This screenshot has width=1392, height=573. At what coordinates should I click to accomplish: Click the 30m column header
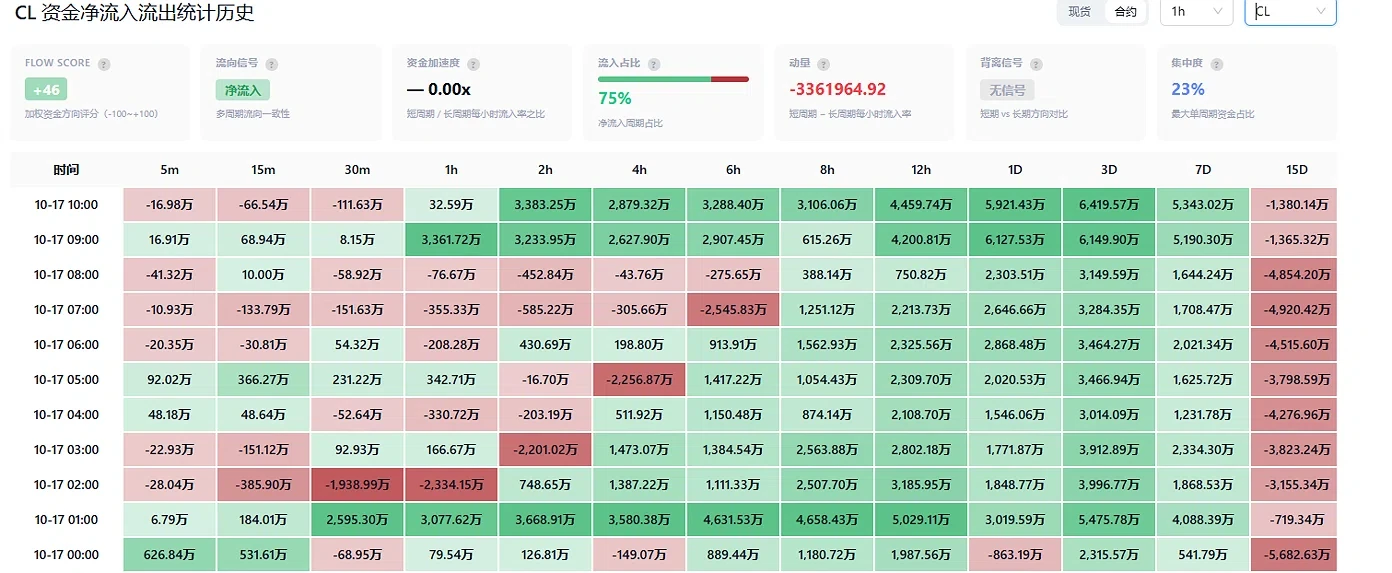(357, 170)
